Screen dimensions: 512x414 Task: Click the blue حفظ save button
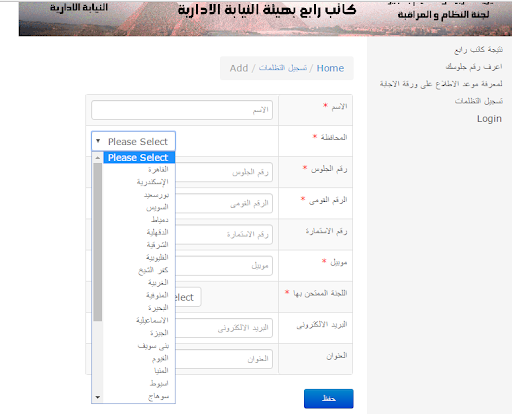point(329,399)
